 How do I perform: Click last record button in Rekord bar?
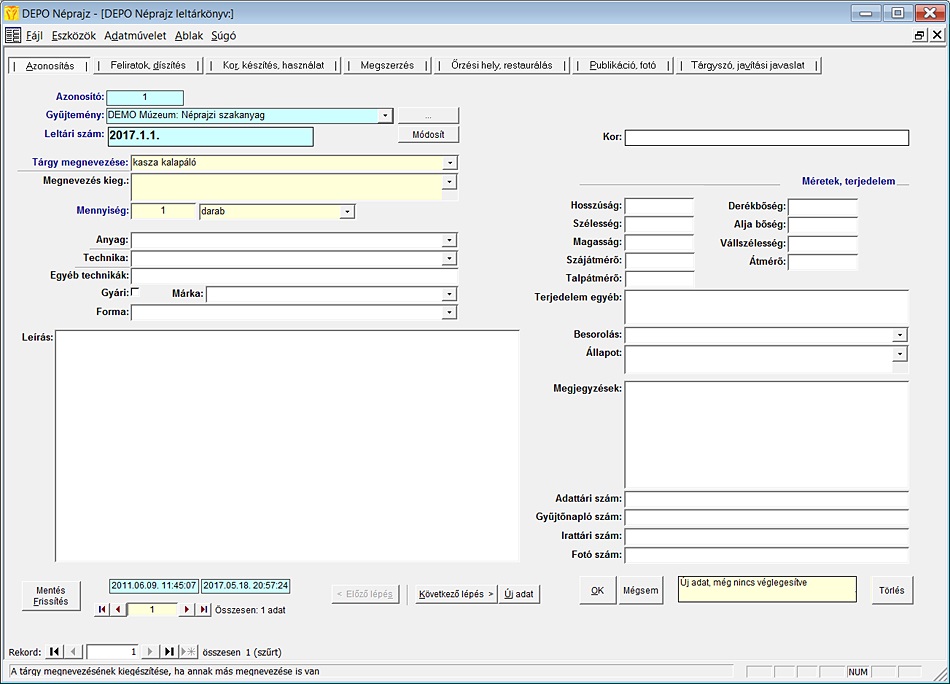169,651
